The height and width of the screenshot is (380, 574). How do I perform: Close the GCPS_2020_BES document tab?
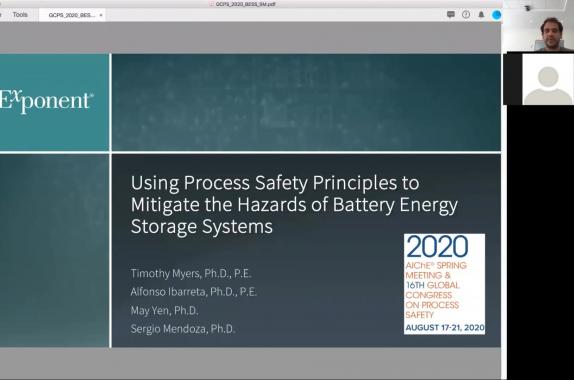tap(101, 15)
